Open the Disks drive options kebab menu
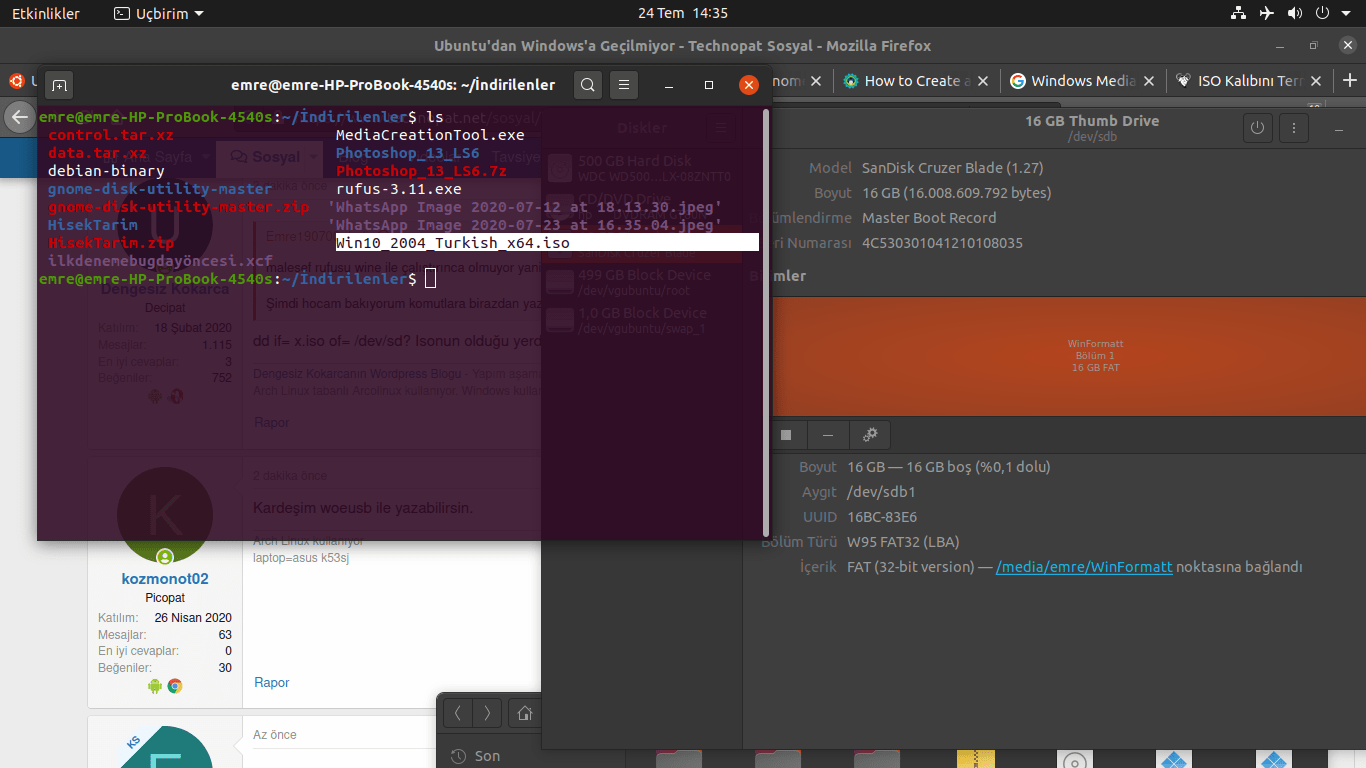This screenshot has height=768, width=1366. click(1294, 128)
